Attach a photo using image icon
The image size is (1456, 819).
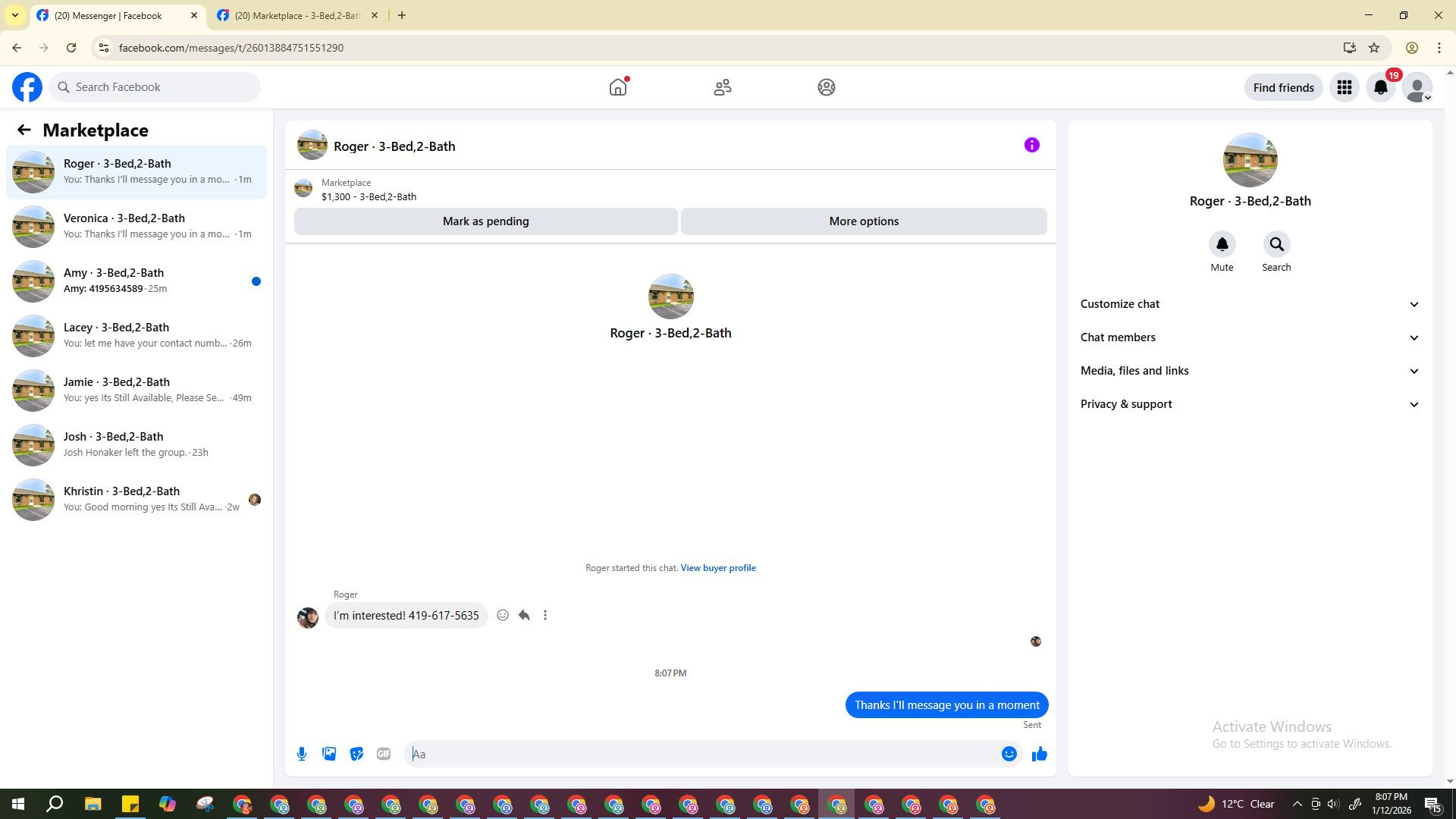pos(329,754)
